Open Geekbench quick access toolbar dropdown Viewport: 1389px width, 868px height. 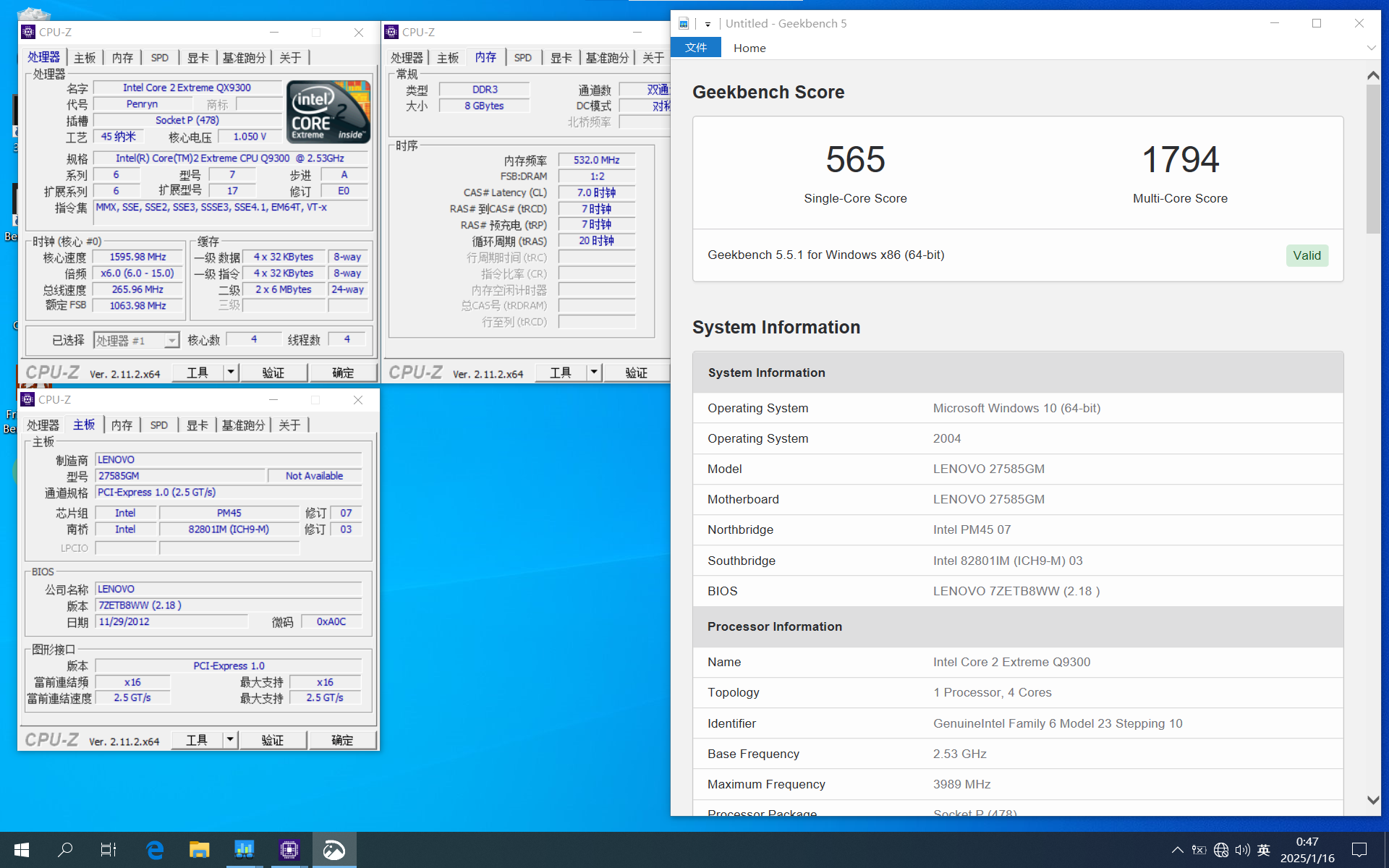(708, 24)
